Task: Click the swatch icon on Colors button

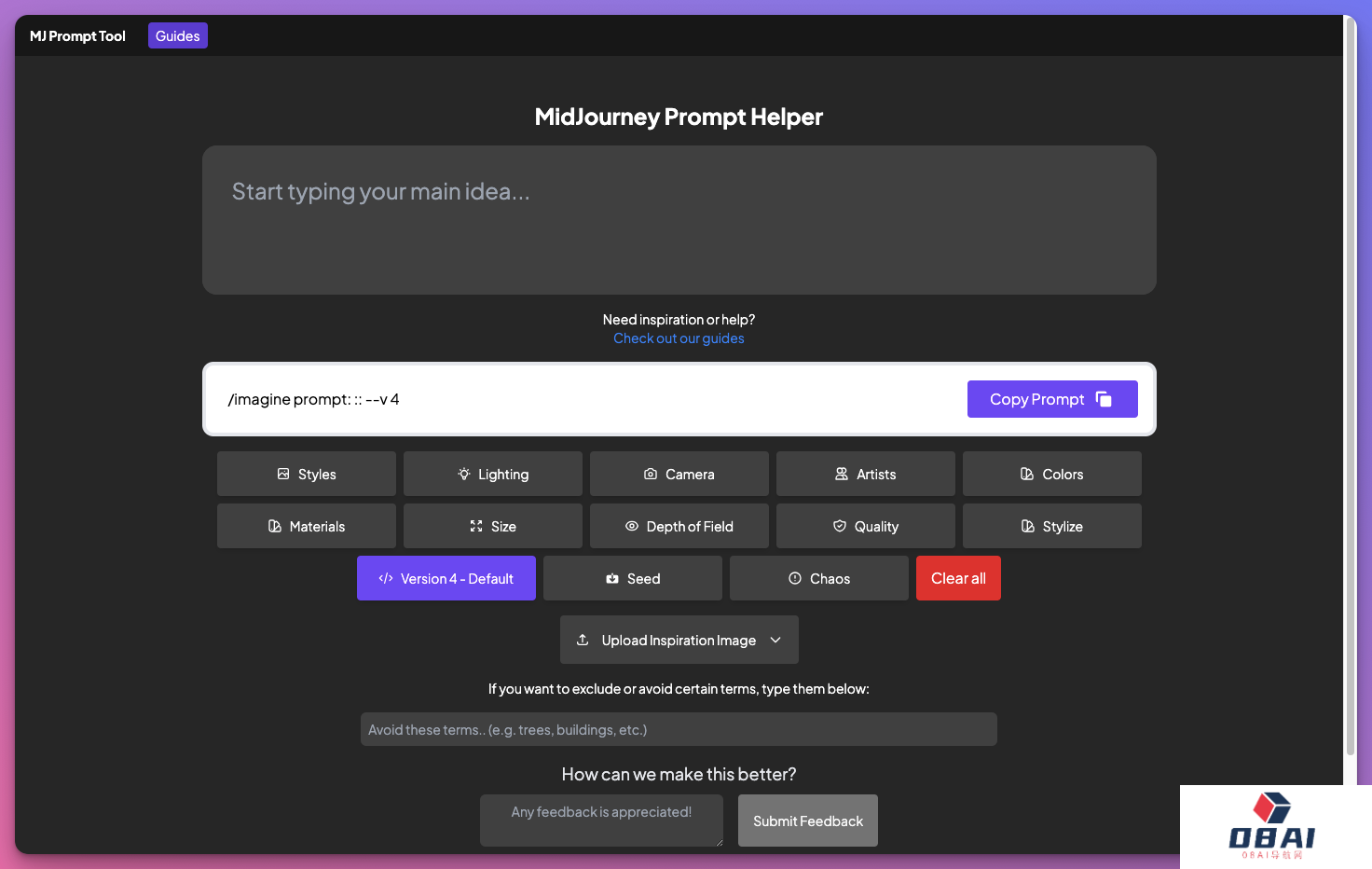Action: (1027, 474)
